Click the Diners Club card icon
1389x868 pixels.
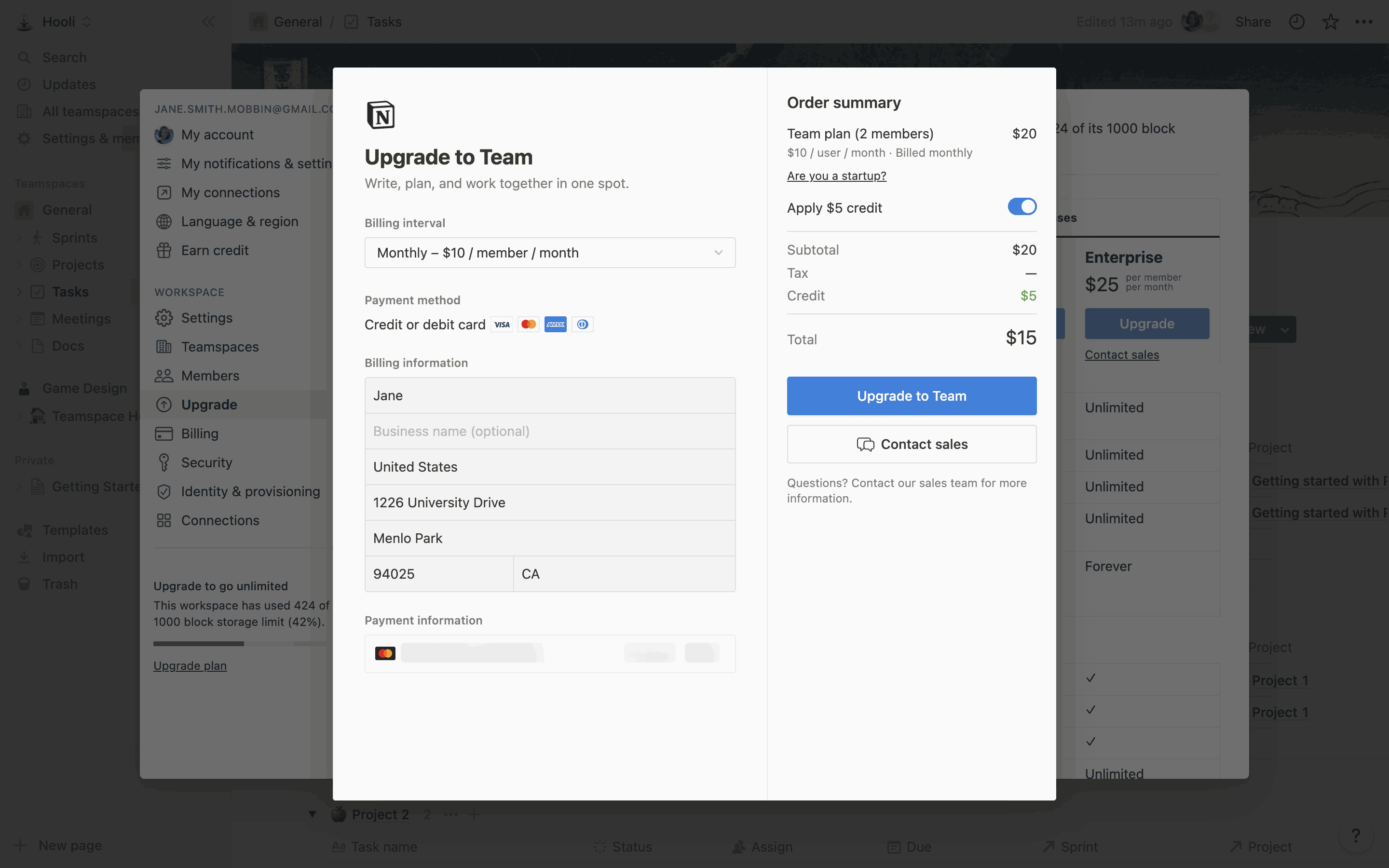(x=582, y=325)
